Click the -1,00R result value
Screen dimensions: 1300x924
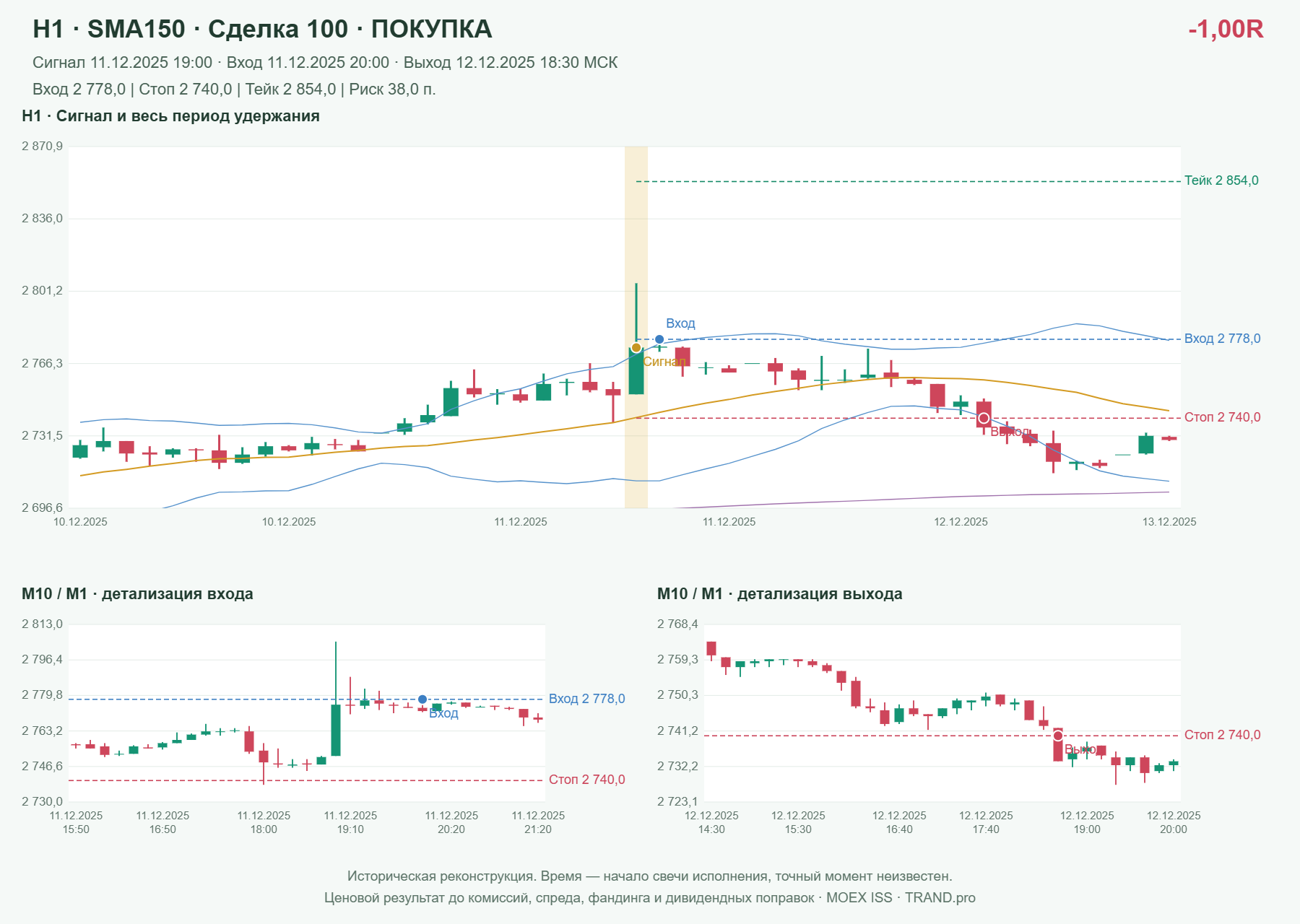[1226, 29]
